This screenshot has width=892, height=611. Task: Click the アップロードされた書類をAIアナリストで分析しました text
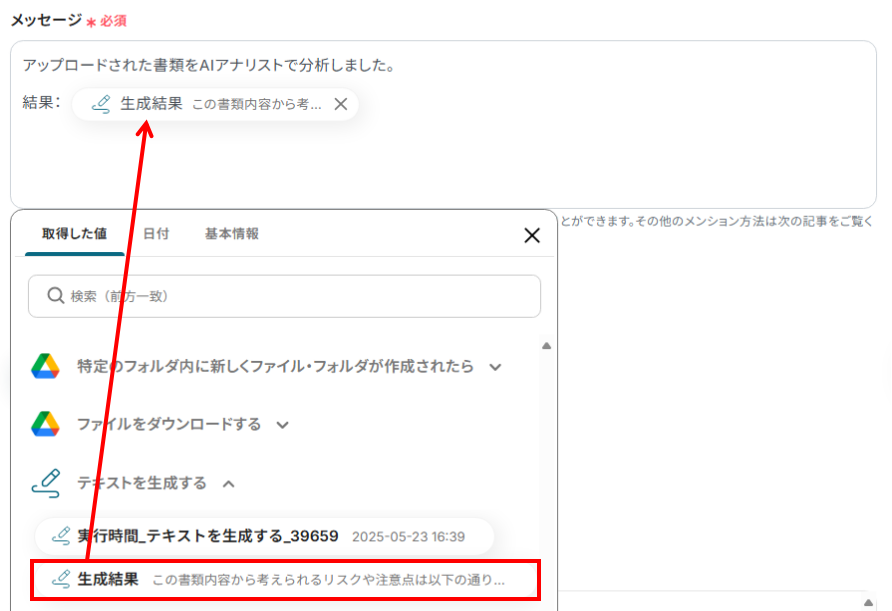click(x=209, y=65)
